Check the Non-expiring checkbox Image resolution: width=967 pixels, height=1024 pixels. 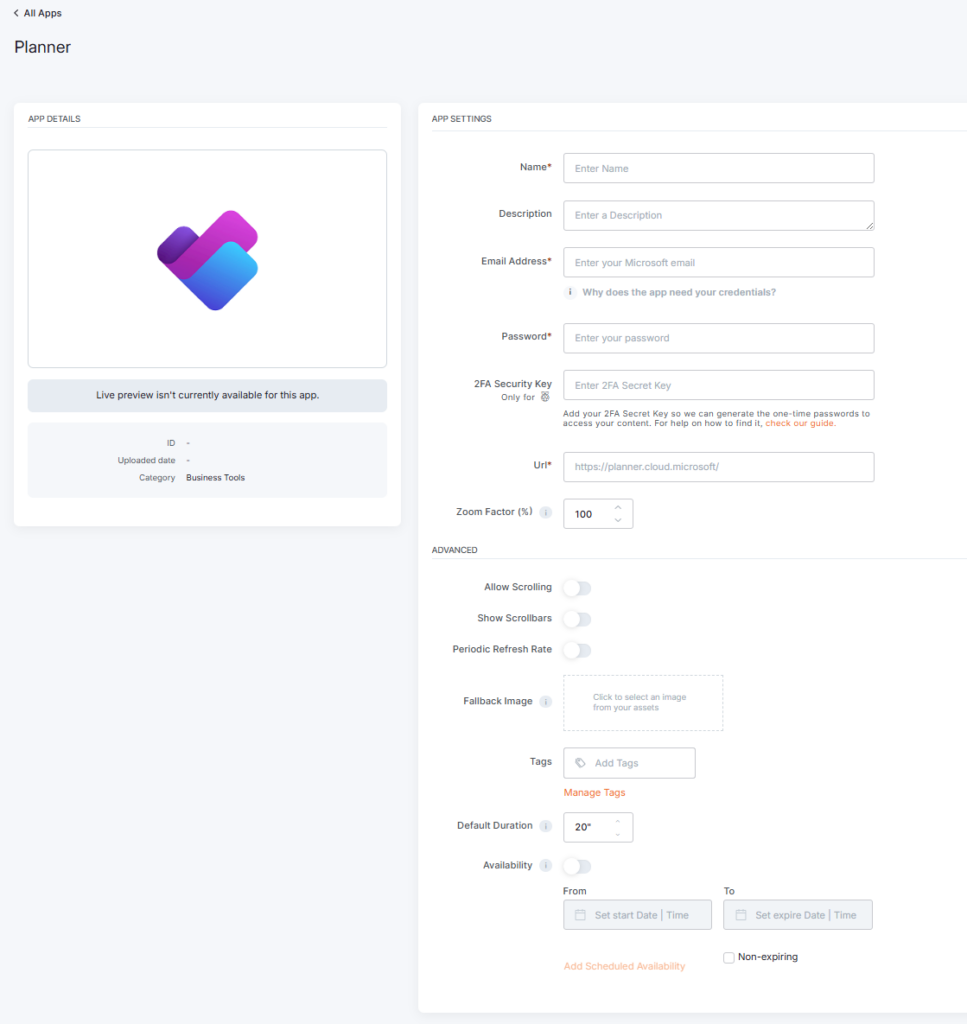coord(729,957)
